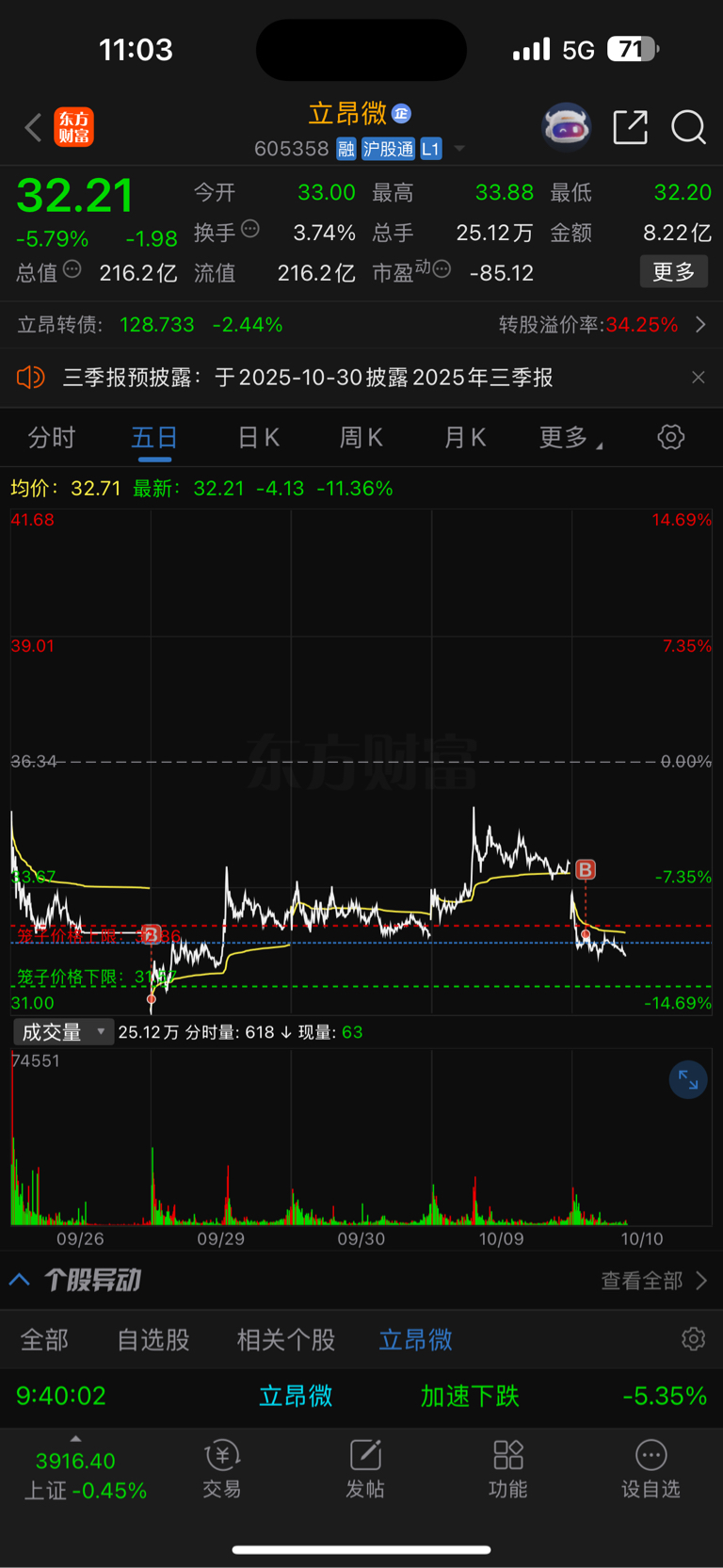Open the 功能 functions grid icon

pos(508,1469)
